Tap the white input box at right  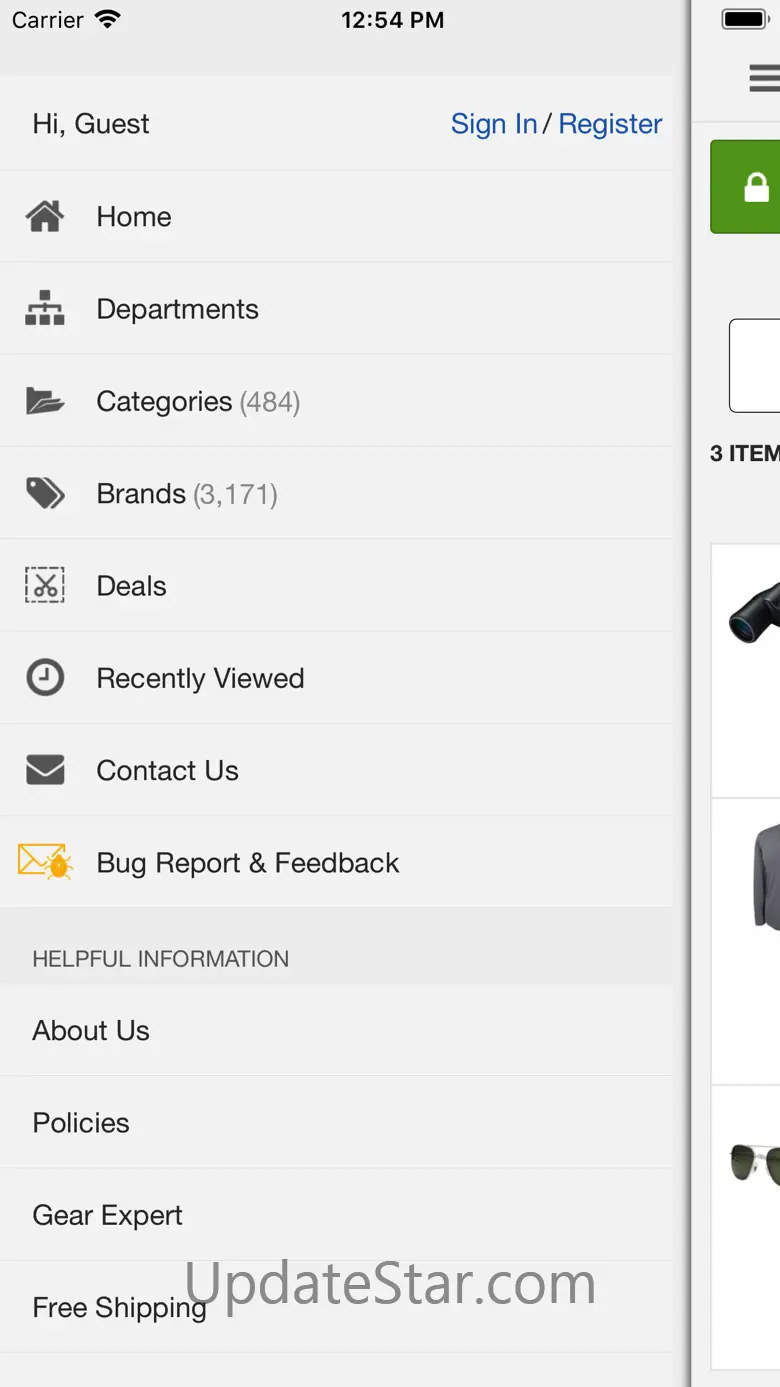(x=755, y=366)
